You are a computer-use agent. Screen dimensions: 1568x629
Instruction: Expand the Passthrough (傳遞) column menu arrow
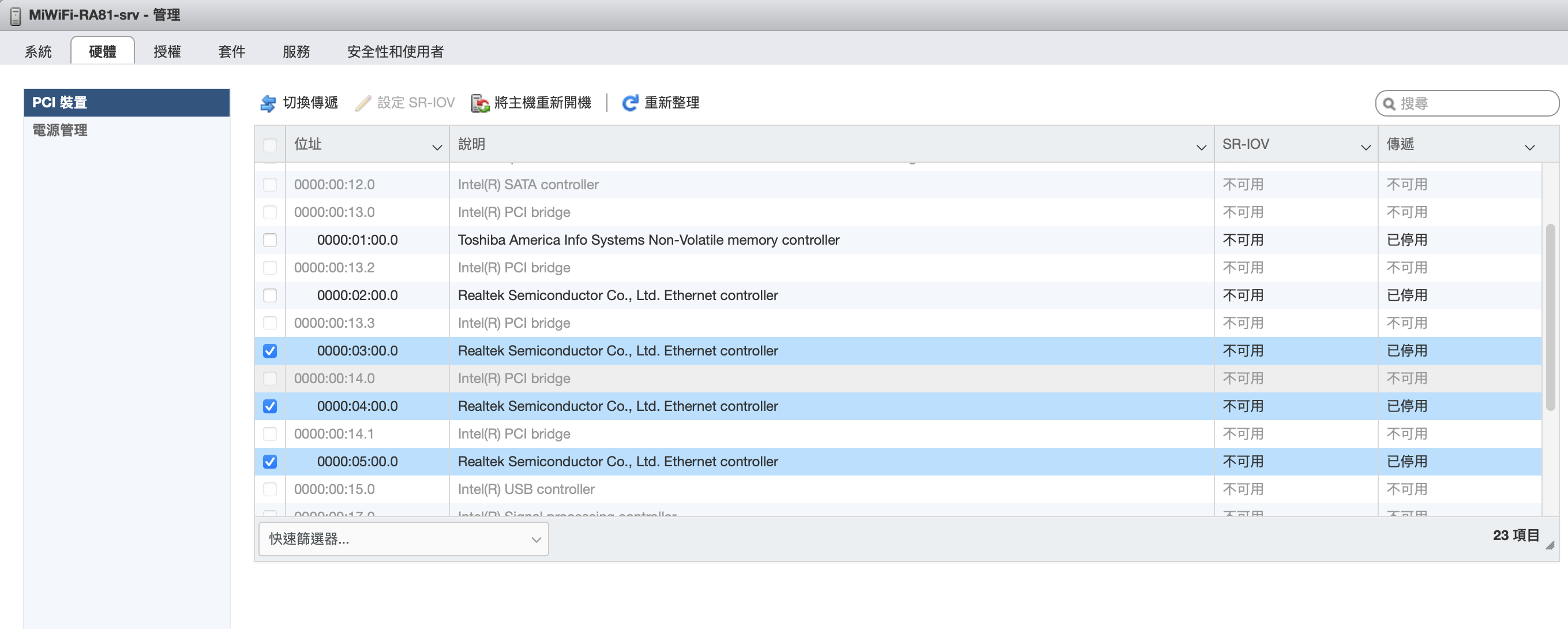click(x=1529, y=147)
